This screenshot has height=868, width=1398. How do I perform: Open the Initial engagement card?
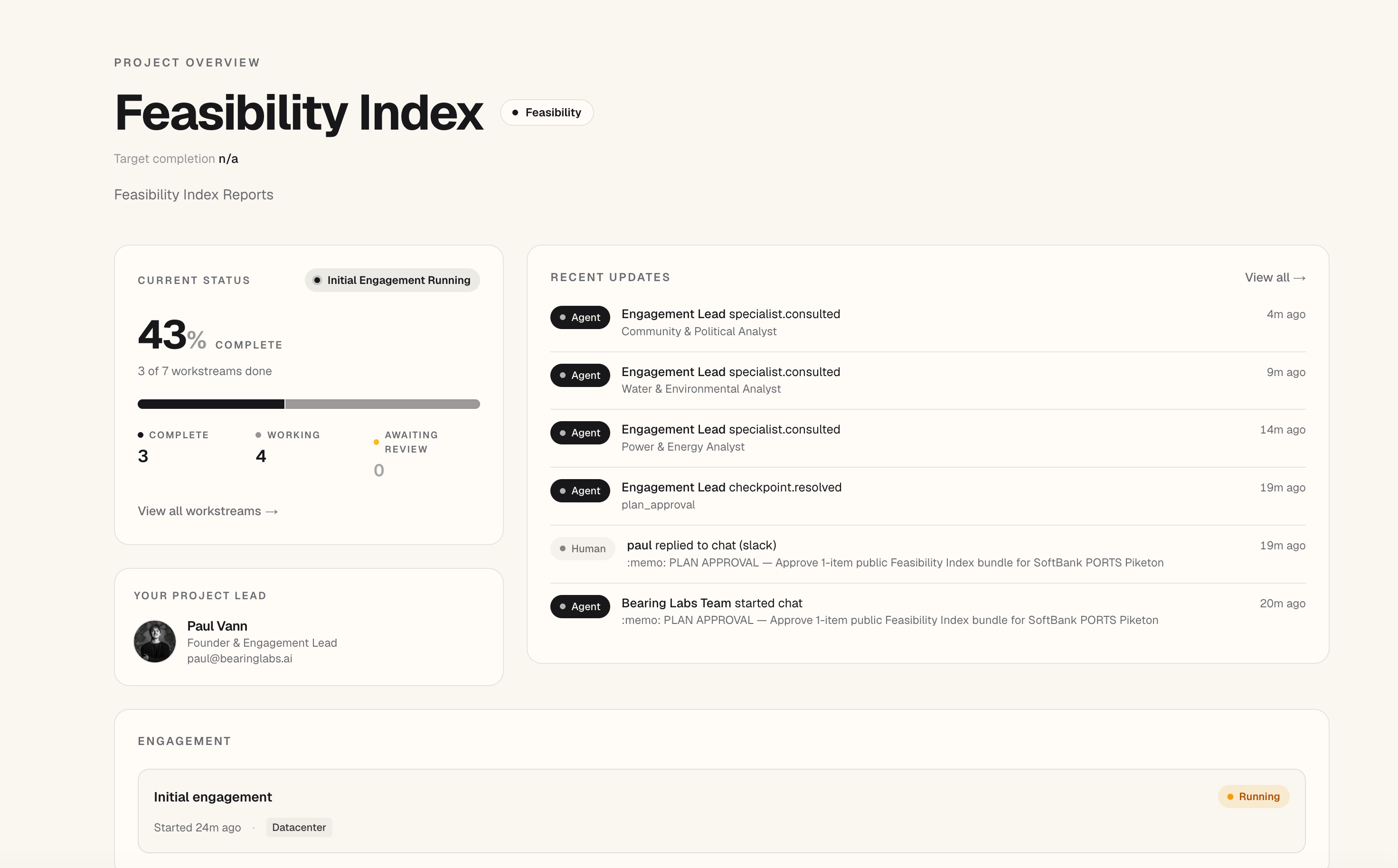(x=721, y=811)
